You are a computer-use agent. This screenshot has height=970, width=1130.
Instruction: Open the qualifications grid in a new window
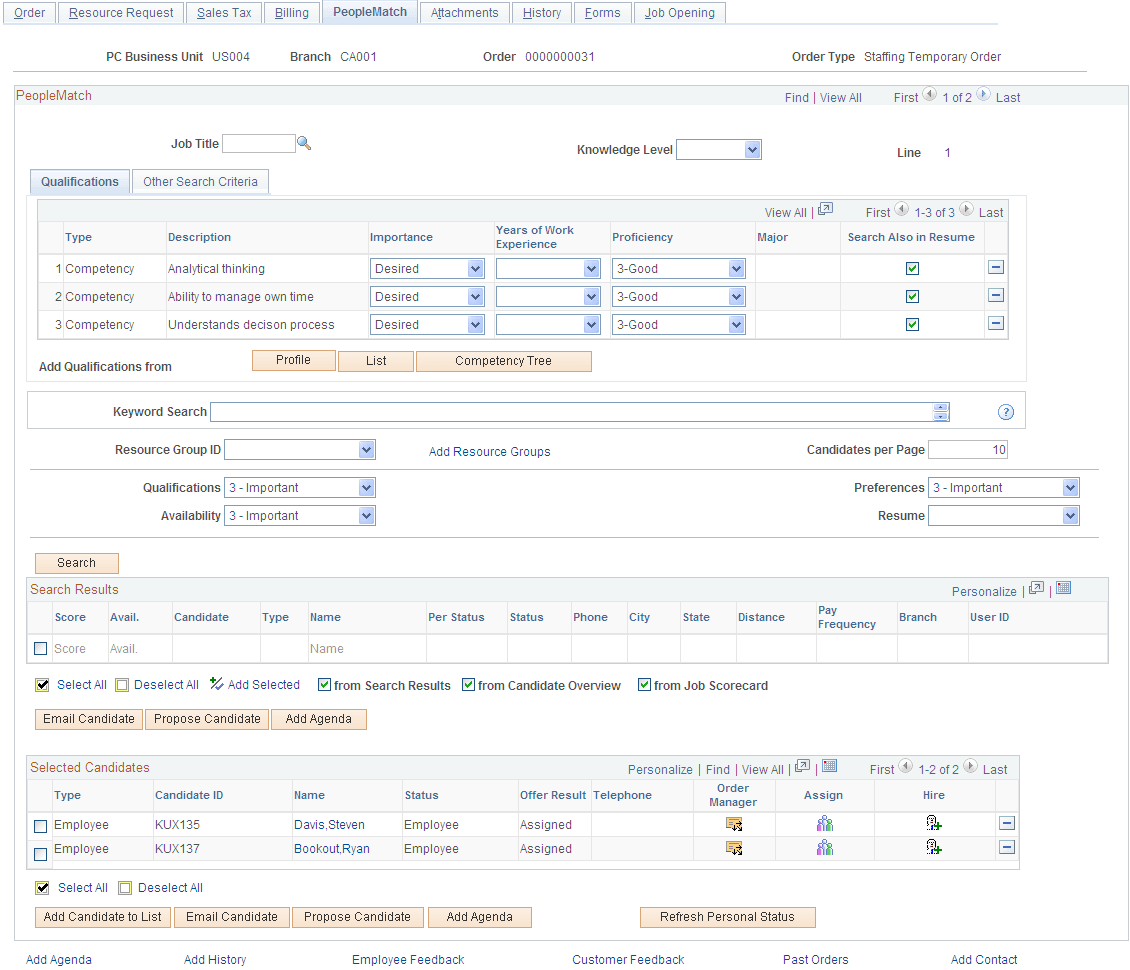tap(824, 210)
